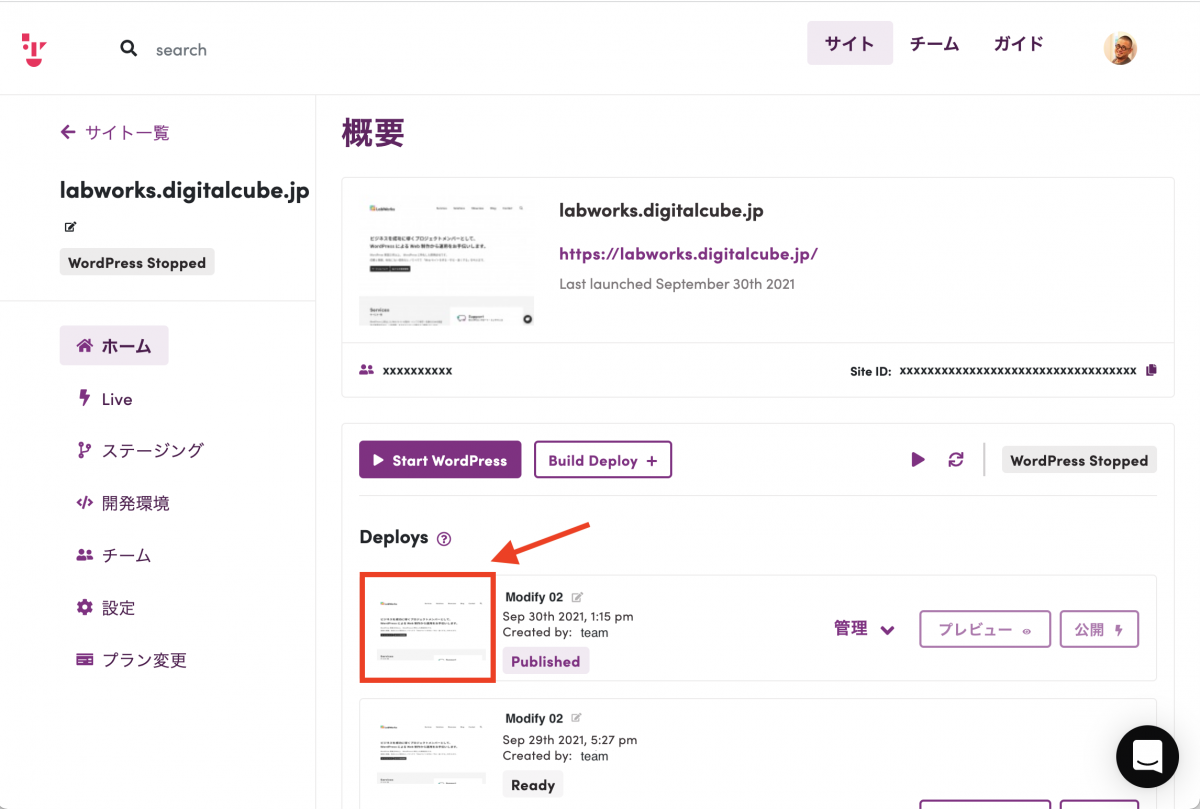The height and width of the screenshot is (809, 1200).
Task: Switch to サイト tab
Action: pos(850,44)
